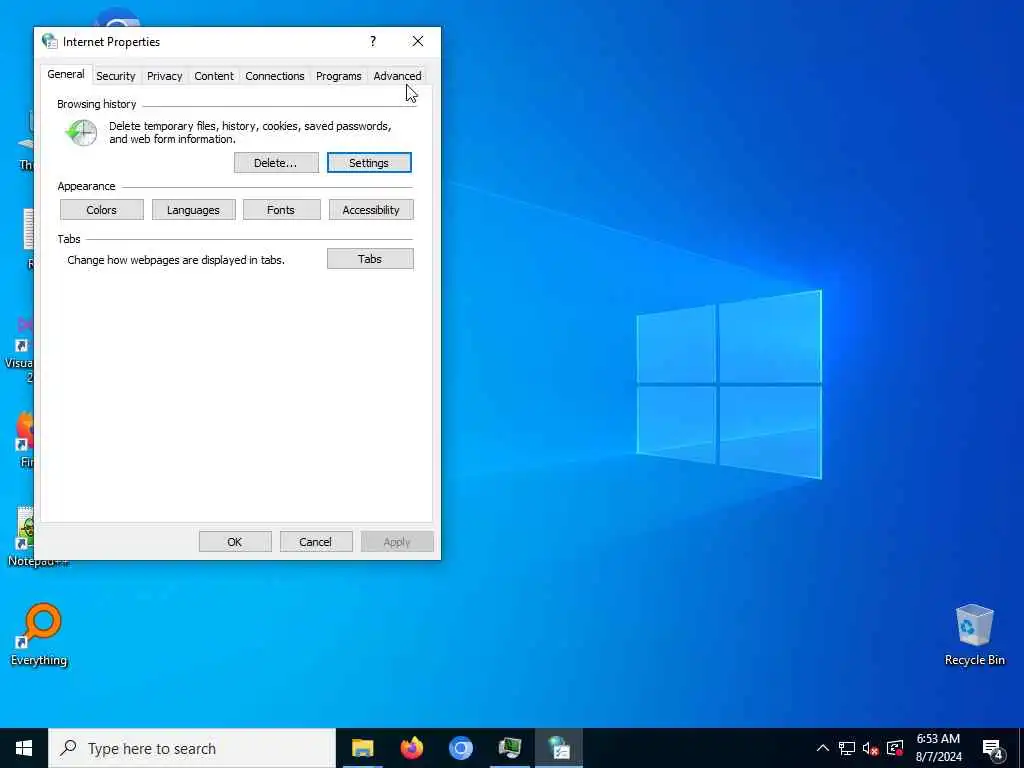Select the Recycle Bin desktop icon
1024x768 pixels.
974,635
